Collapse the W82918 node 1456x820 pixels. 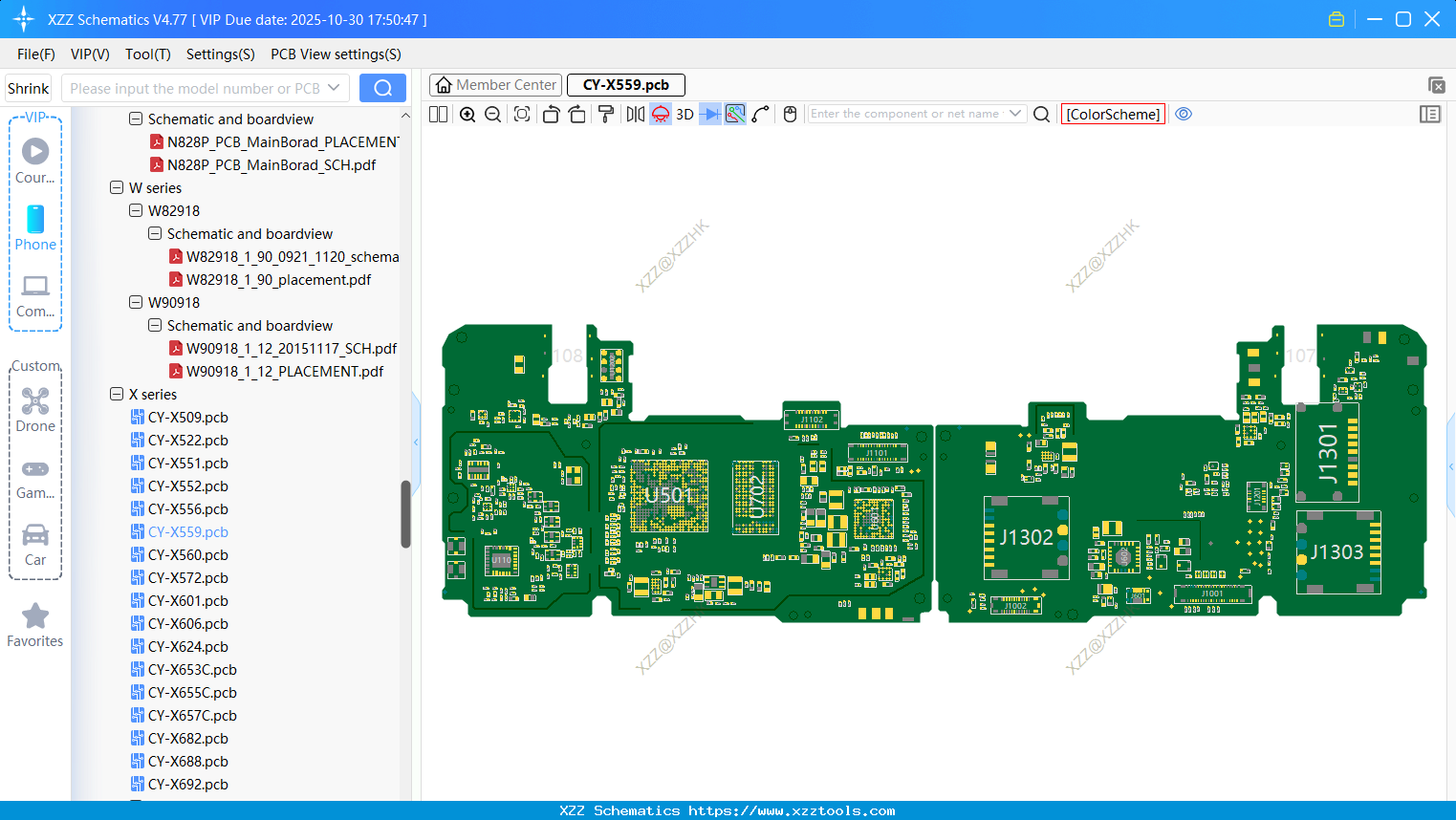click(x=136, y=210)
